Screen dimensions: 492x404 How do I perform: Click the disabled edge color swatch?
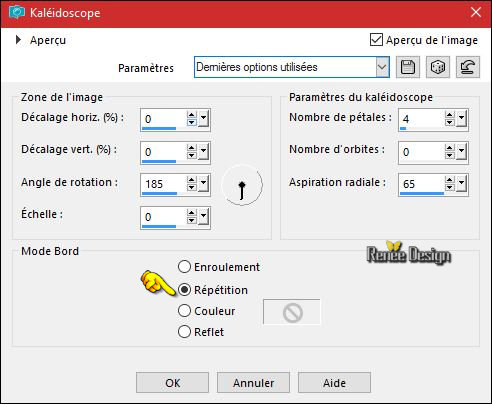click(292, 312)
